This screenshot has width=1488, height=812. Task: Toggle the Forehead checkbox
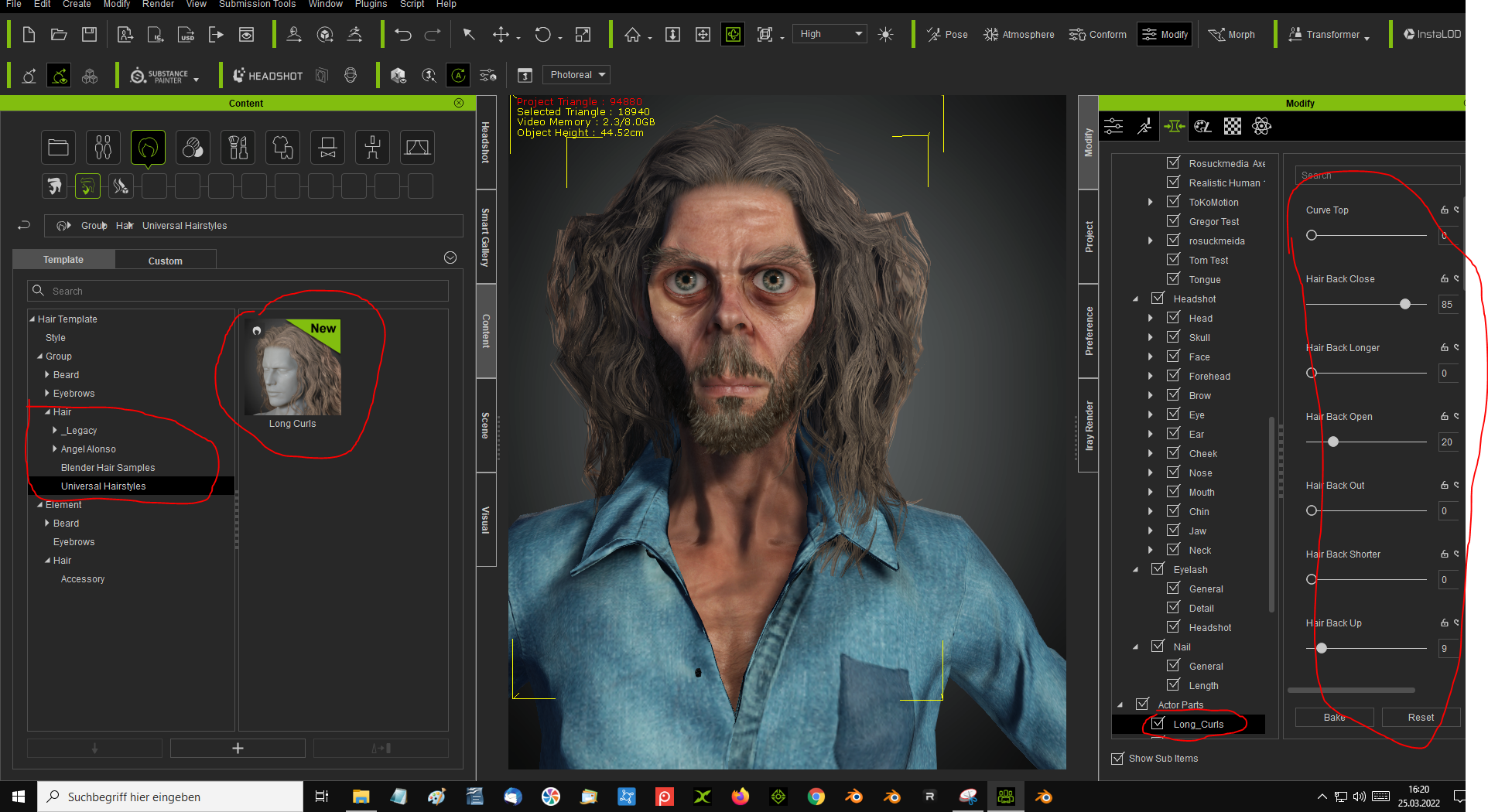pyautogui.click(x=1173, y=376)
